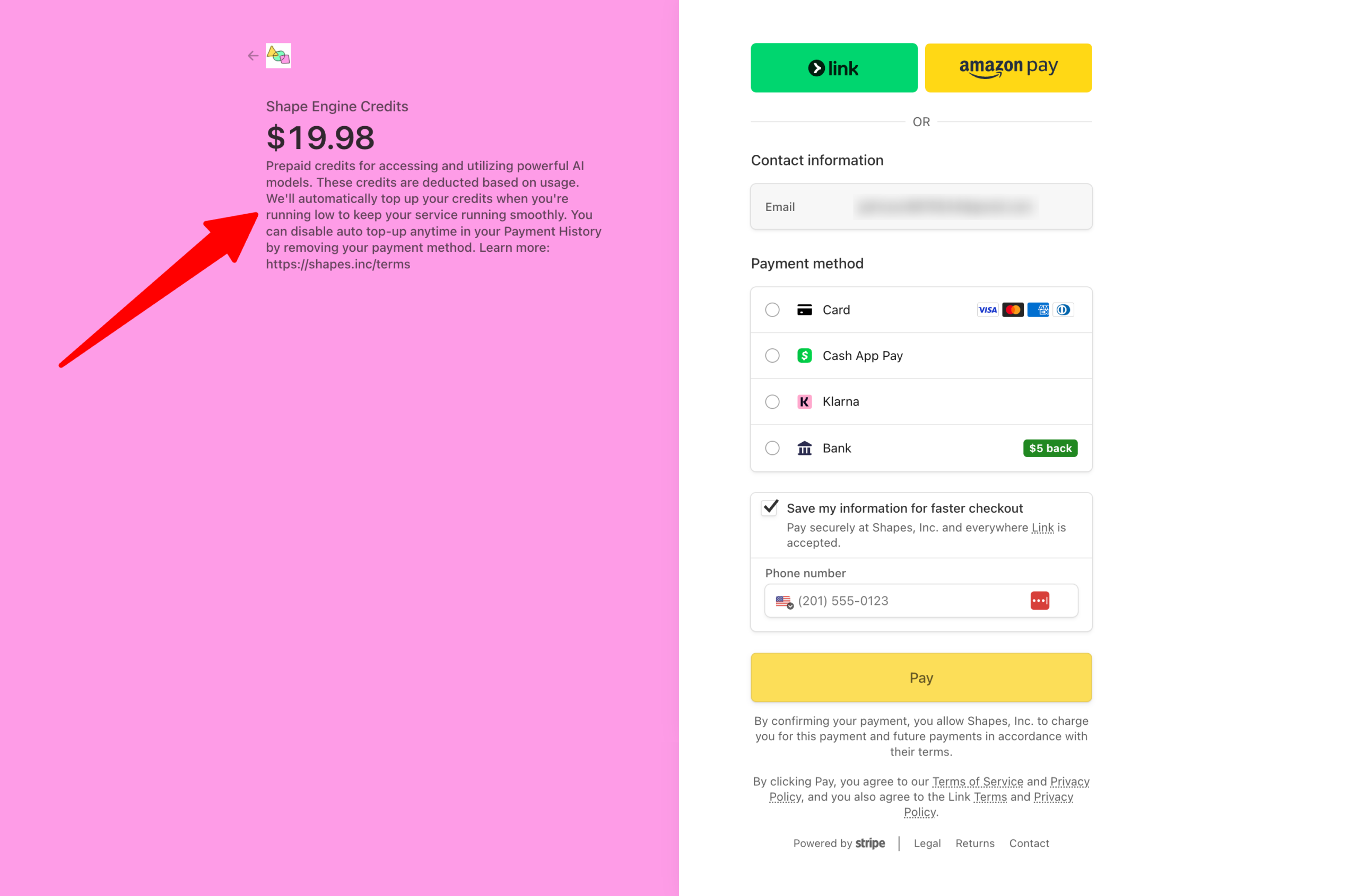Choose the Bank radio option

point(772,448)
